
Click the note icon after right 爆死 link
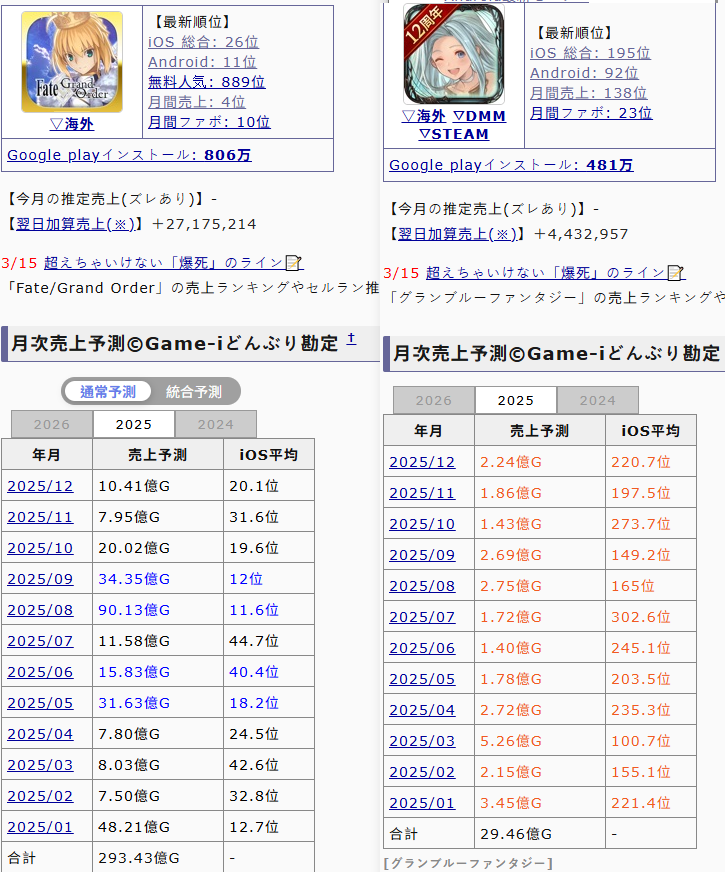click(x=675, y=272)
